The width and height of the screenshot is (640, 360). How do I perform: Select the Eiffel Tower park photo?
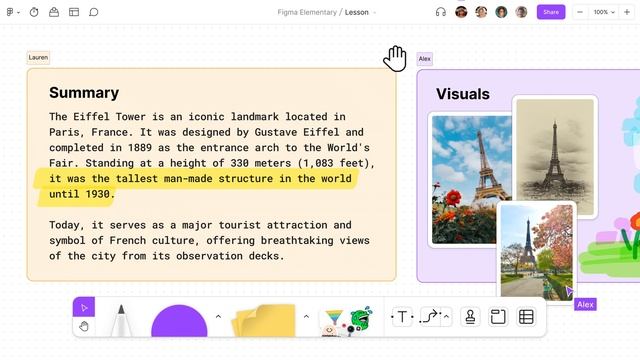tap(537, 251)
